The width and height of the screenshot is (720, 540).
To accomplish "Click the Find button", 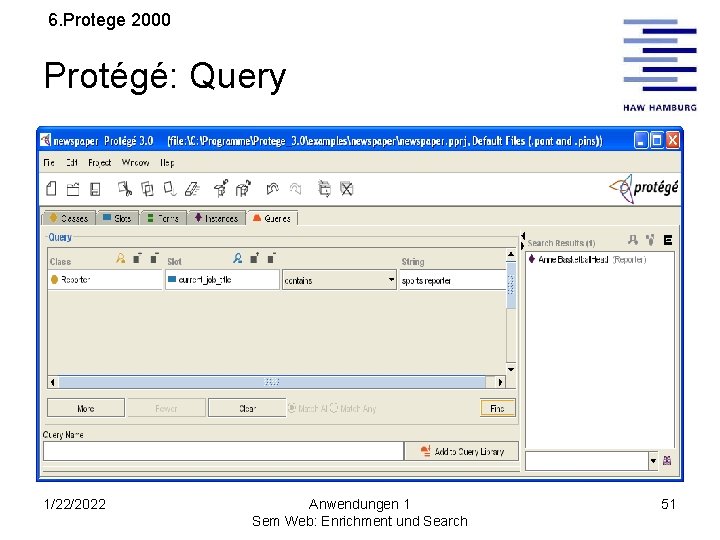I will [x=498, y=408].
